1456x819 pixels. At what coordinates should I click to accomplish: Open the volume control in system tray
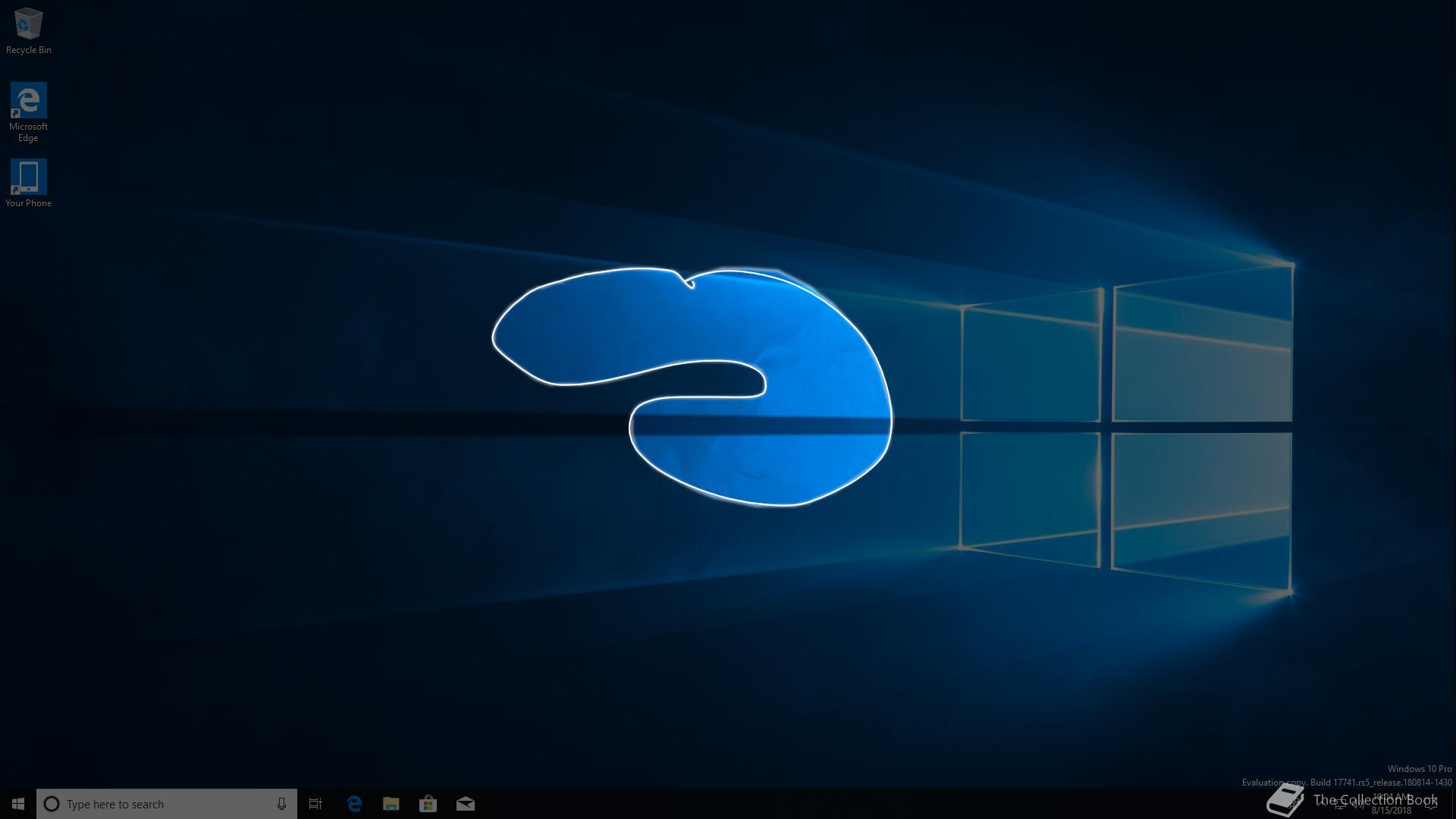[x=1358, y=805]
